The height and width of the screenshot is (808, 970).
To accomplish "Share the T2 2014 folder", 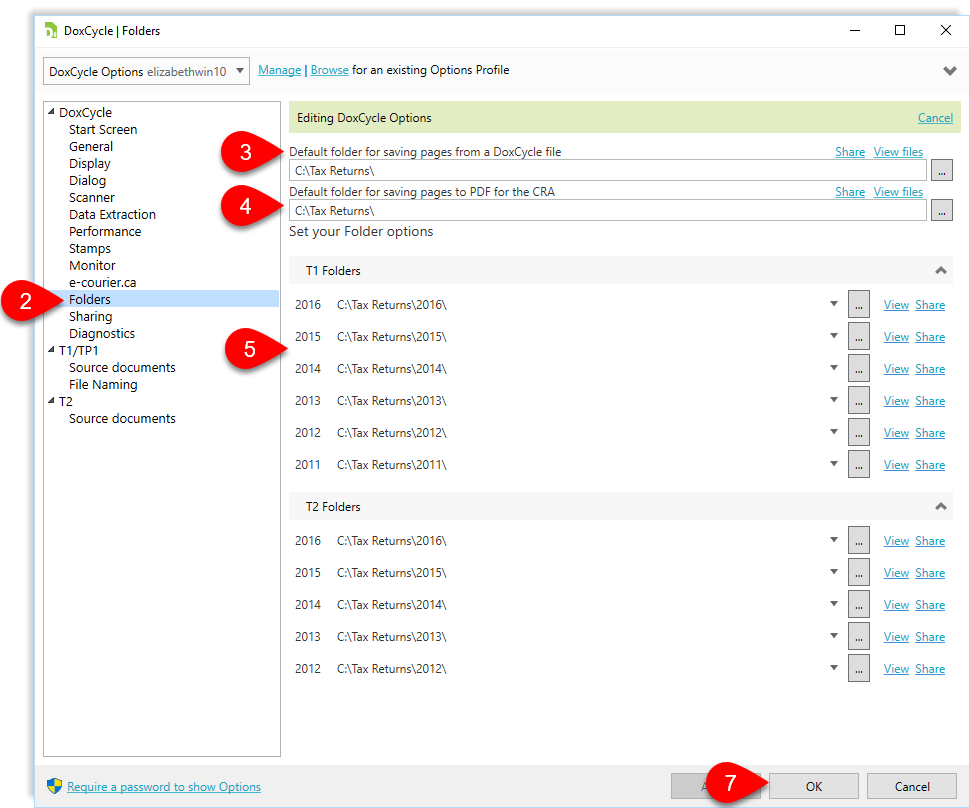I will pos(930,605).
